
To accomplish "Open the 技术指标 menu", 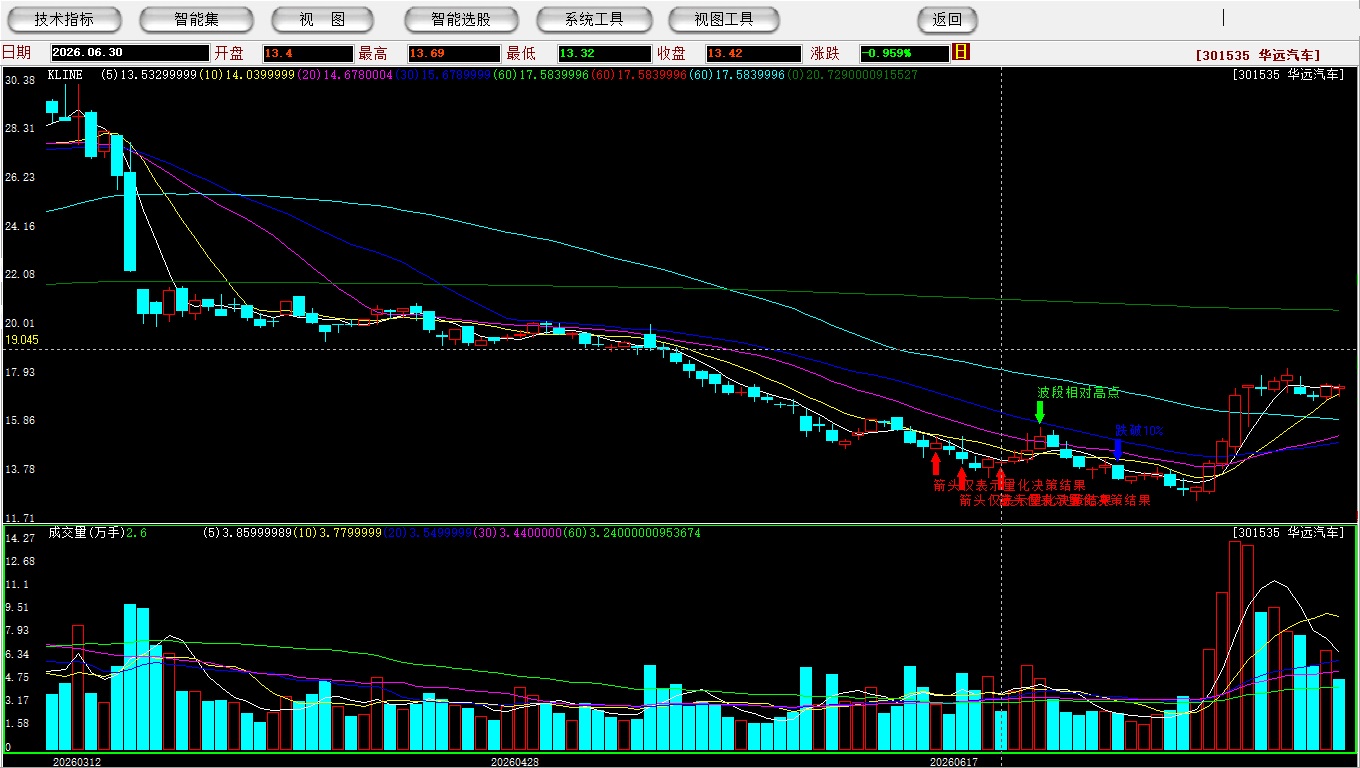I will (x=64, y=19).
